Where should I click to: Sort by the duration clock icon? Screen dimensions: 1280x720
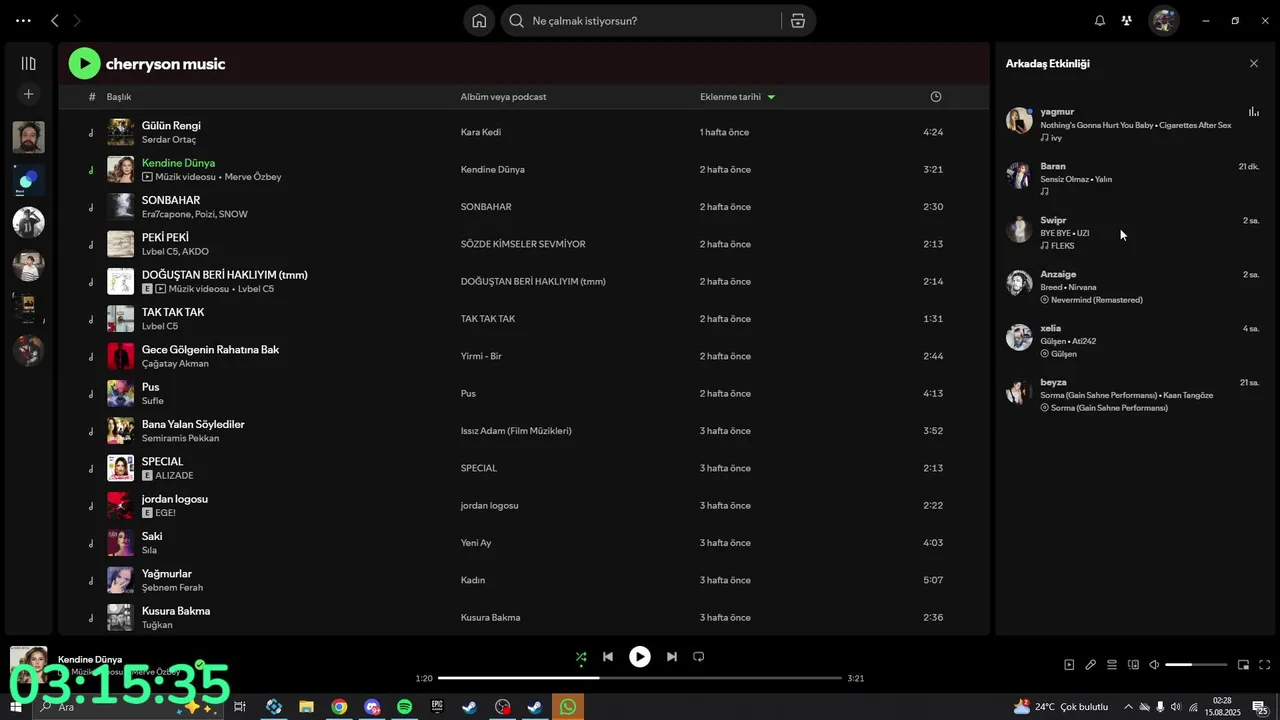936,97
